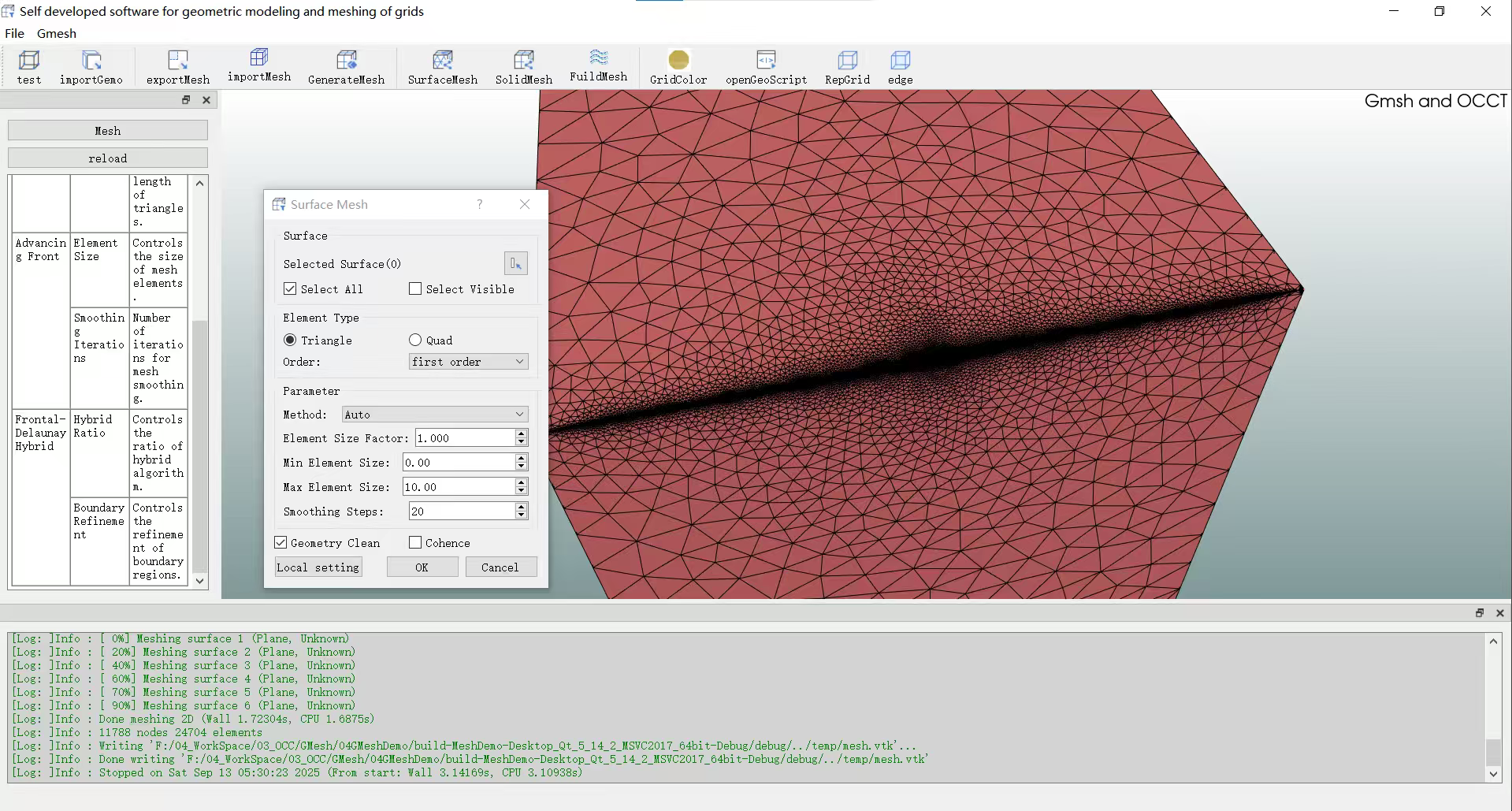Click the openGeoScript icon
Image resolution: width=1512 pixels, height=811 pixels.
point(766,61)
